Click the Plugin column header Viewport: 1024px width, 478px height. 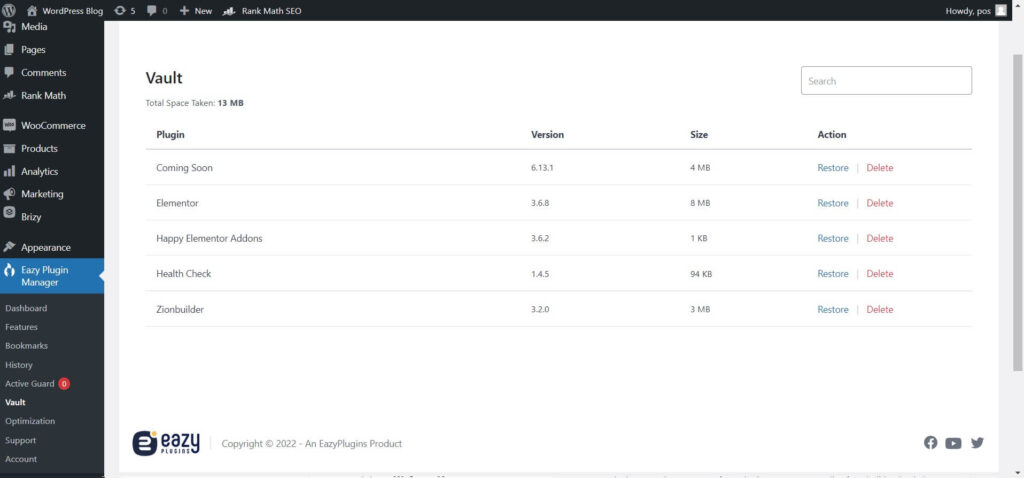(170, 135)
